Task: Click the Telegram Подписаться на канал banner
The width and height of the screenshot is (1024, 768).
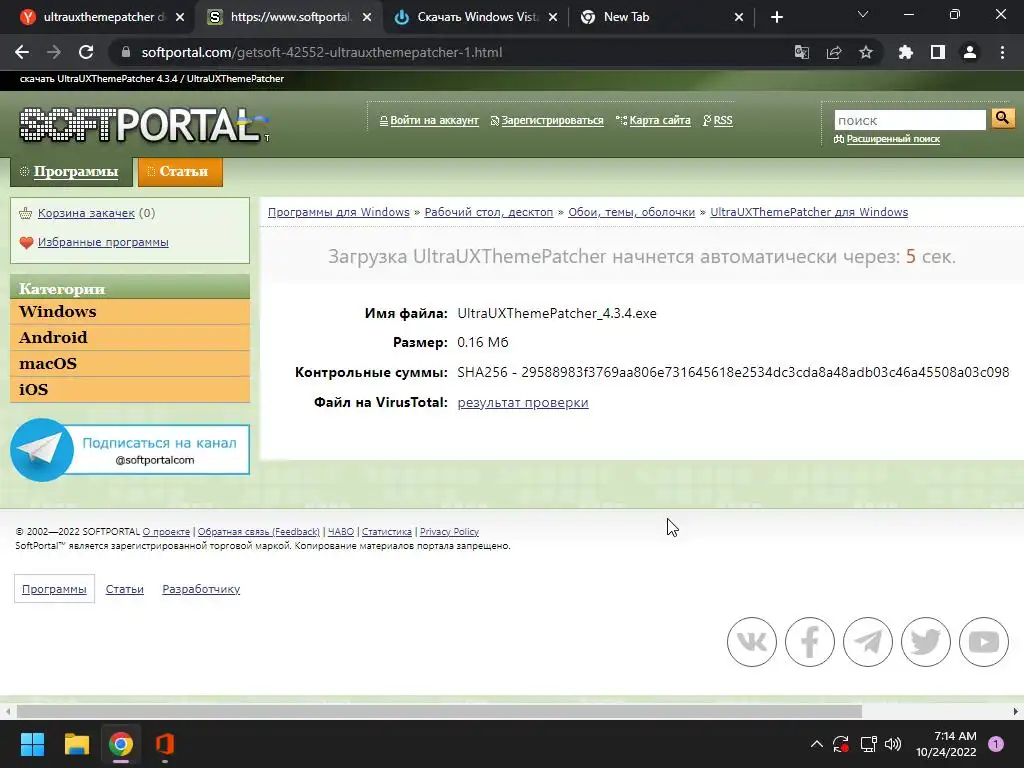Action: pos(130,450)
